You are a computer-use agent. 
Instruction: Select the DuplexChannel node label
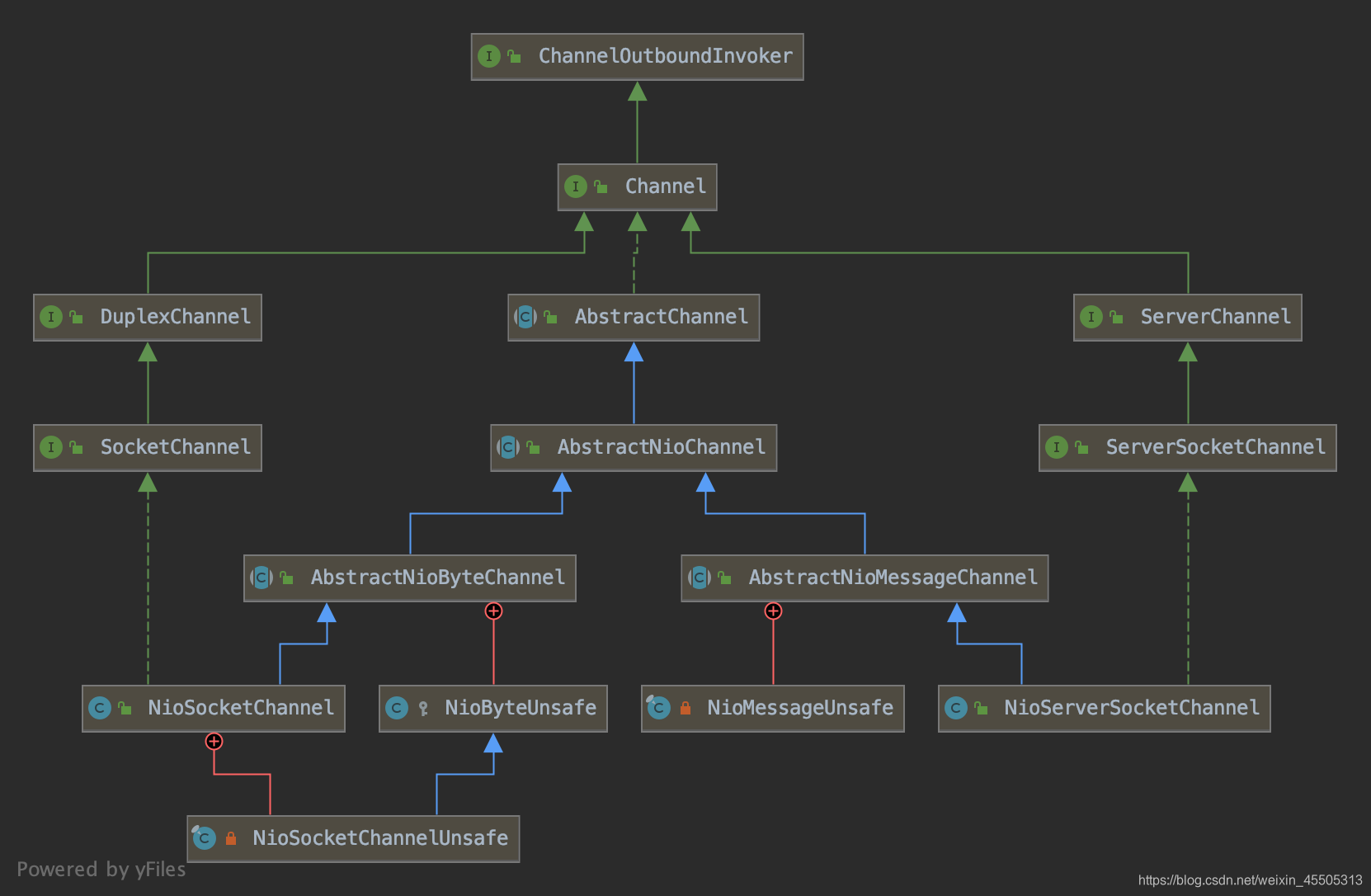click(176, 317)
